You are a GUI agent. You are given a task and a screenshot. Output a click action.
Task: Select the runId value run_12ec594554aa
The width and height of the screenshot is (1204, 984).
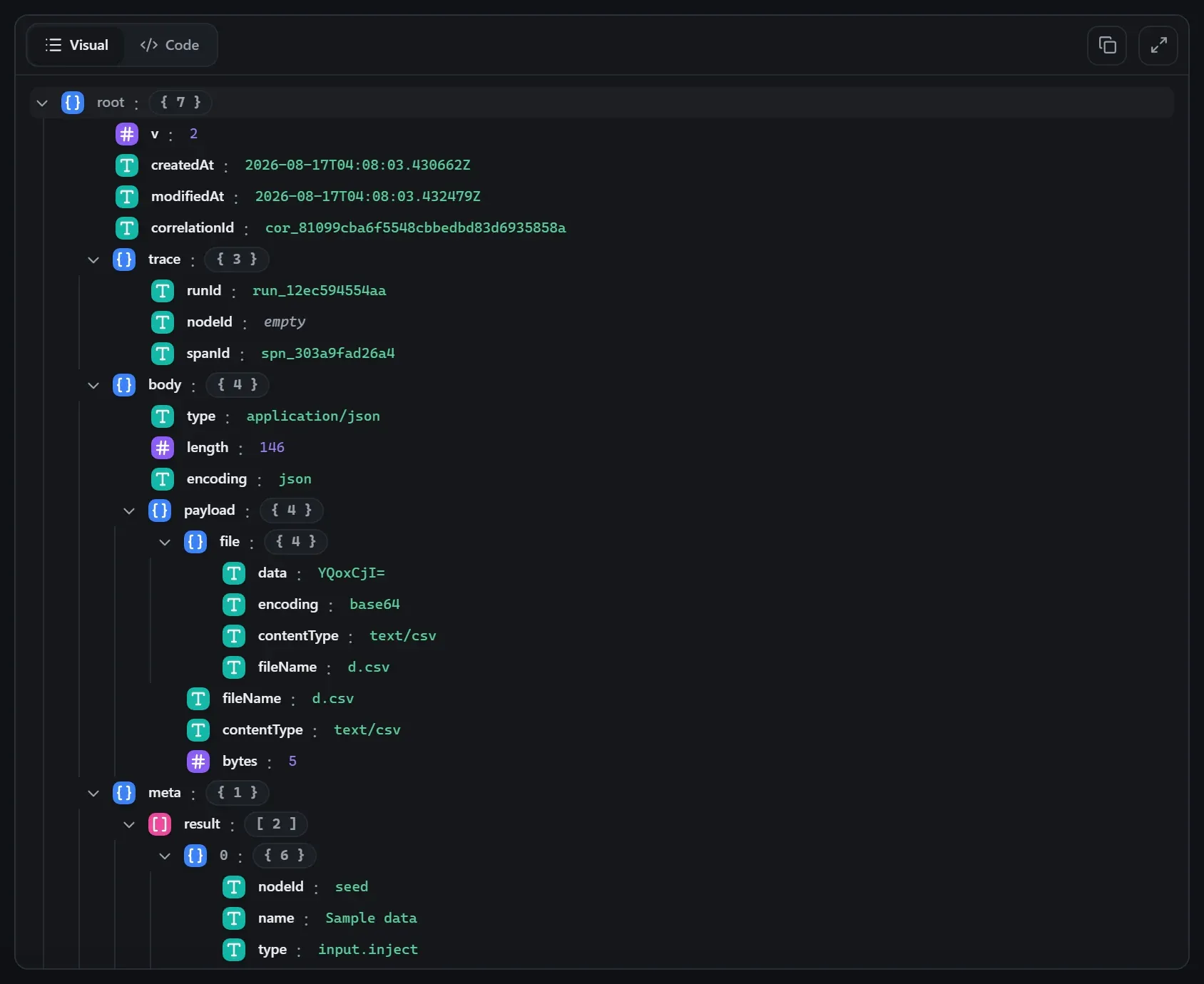pyautogui.click(x=320, y=291)
